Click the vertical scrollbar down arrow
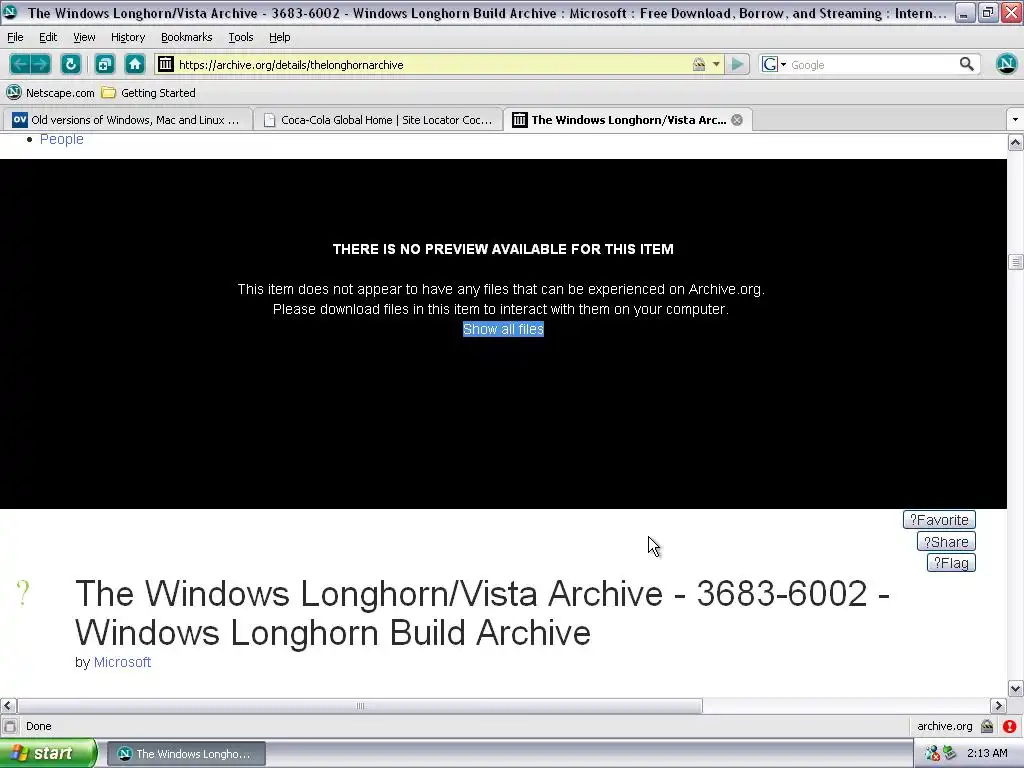 1015,688
